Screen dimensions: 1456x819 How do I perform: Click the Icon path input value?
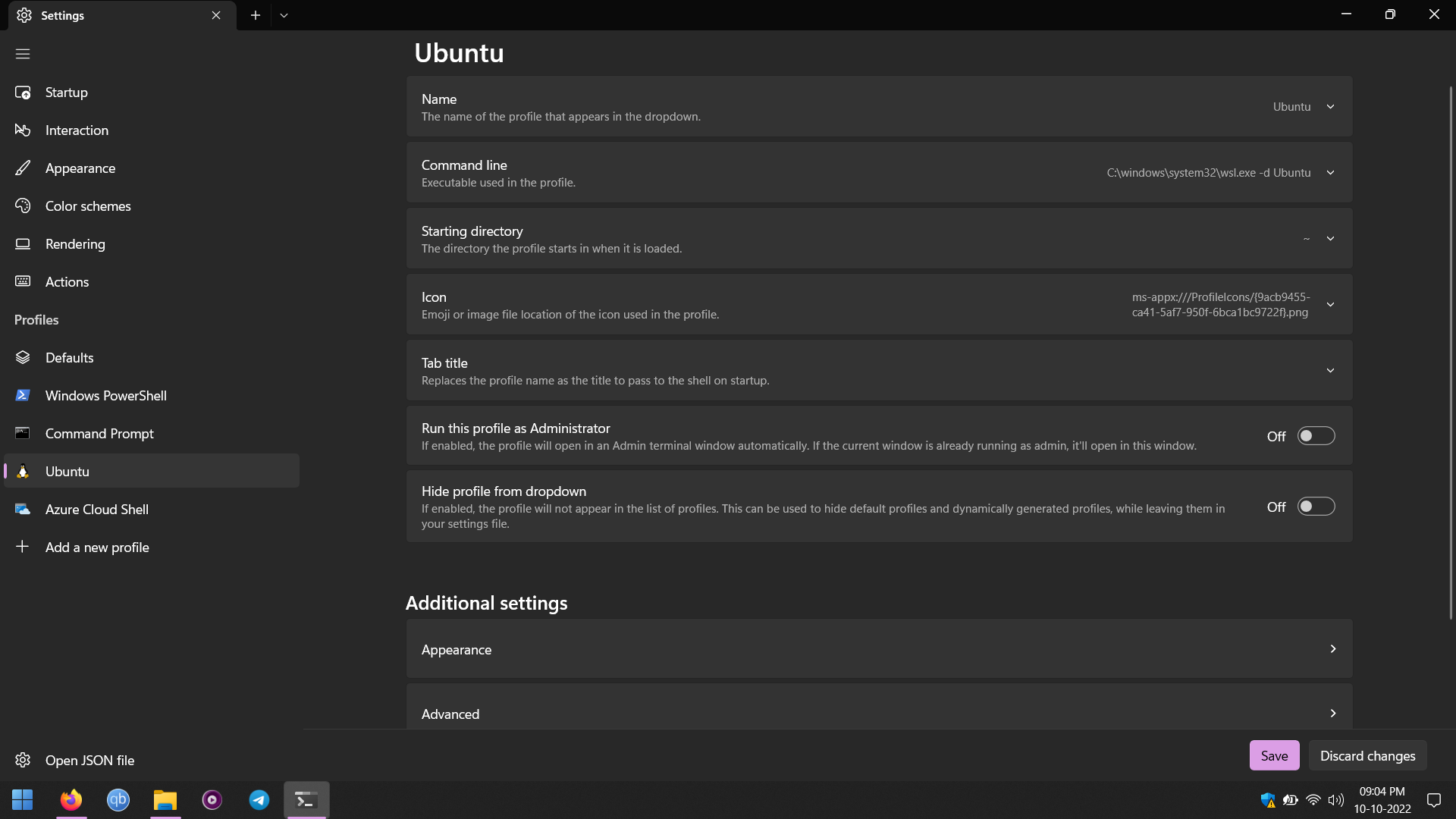point(1220,304)
